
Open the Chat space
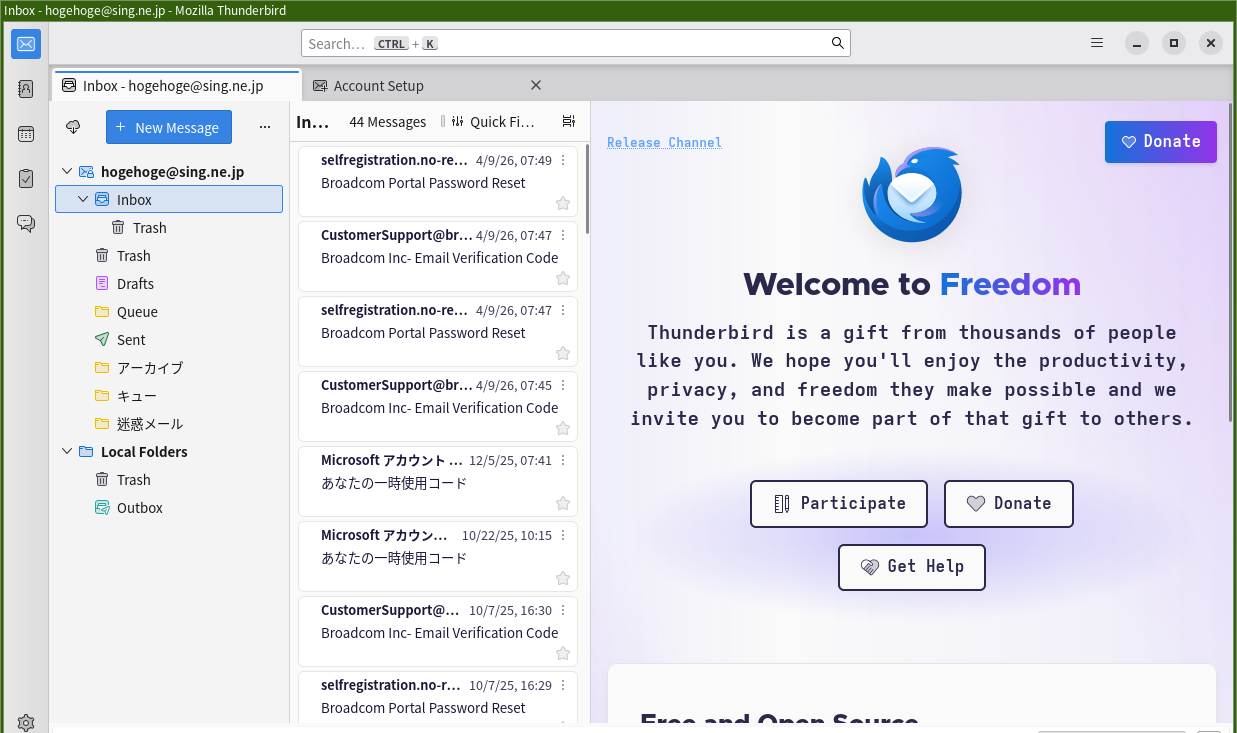(x=26, y=224)
